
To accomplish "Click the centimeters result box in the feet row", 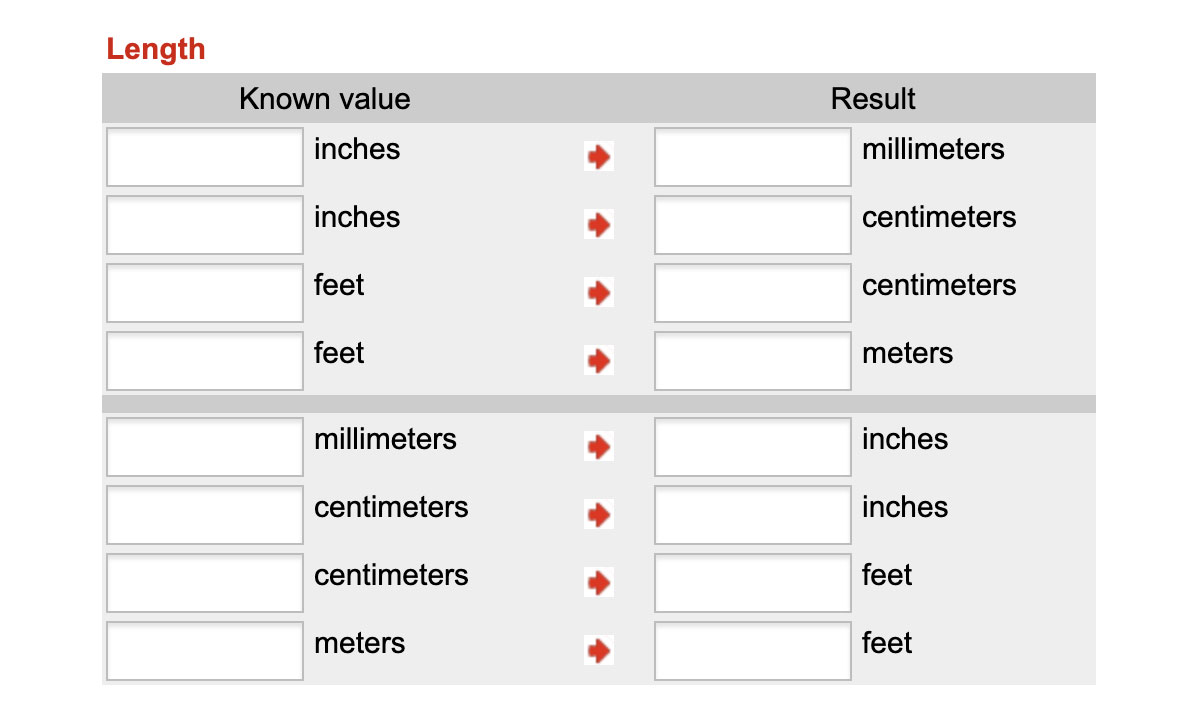I will 752,293.
